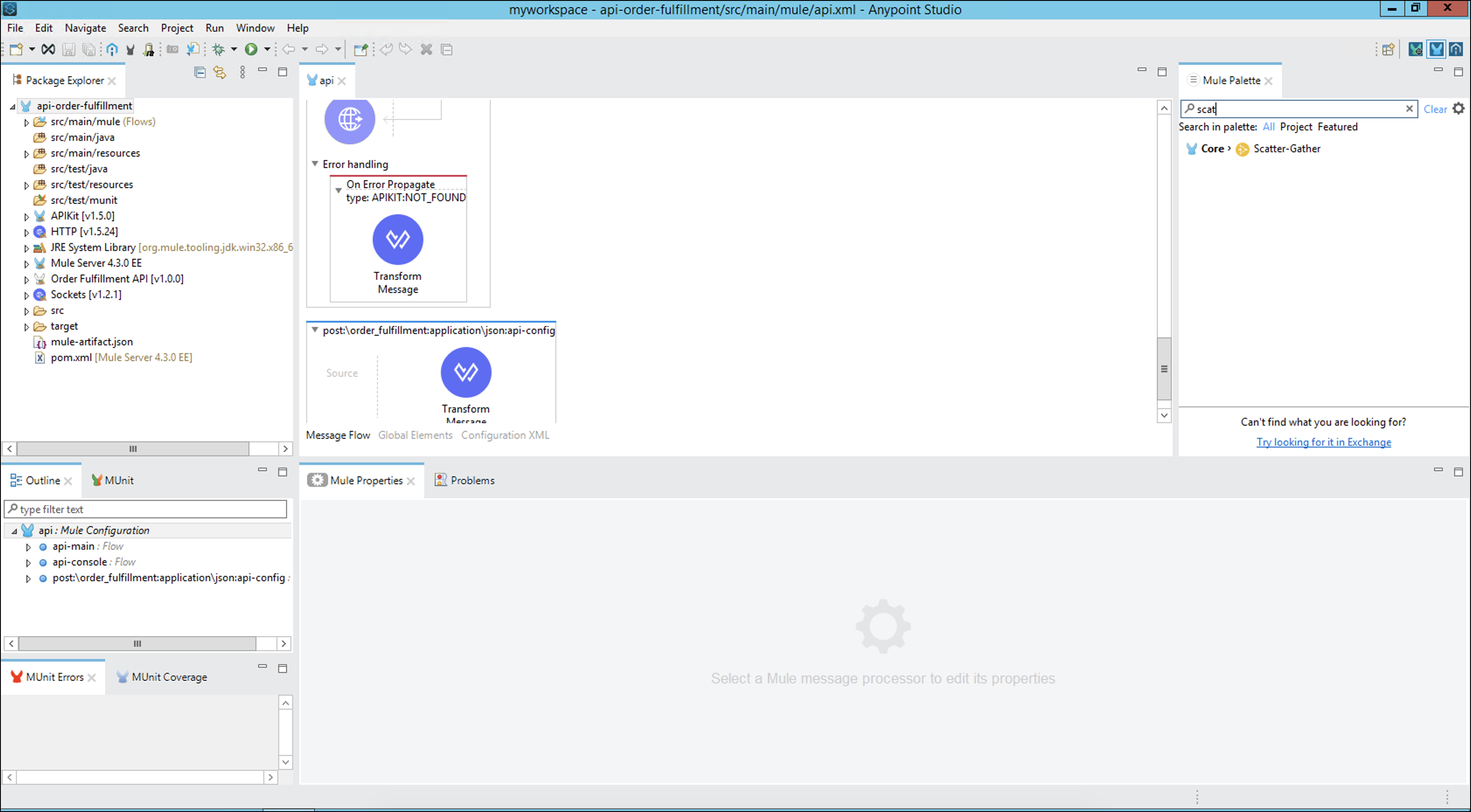Click Try looking for it in Exchange

pos(1323,442)
